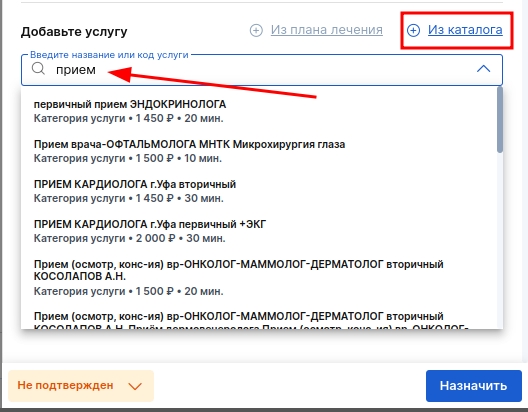This screenshot has height=412, width=528.
Task: Pick ПРИЕМ КАРДИОЛОГА г.Уфа первичный +ЭКГ
Action: pos(259,231)
